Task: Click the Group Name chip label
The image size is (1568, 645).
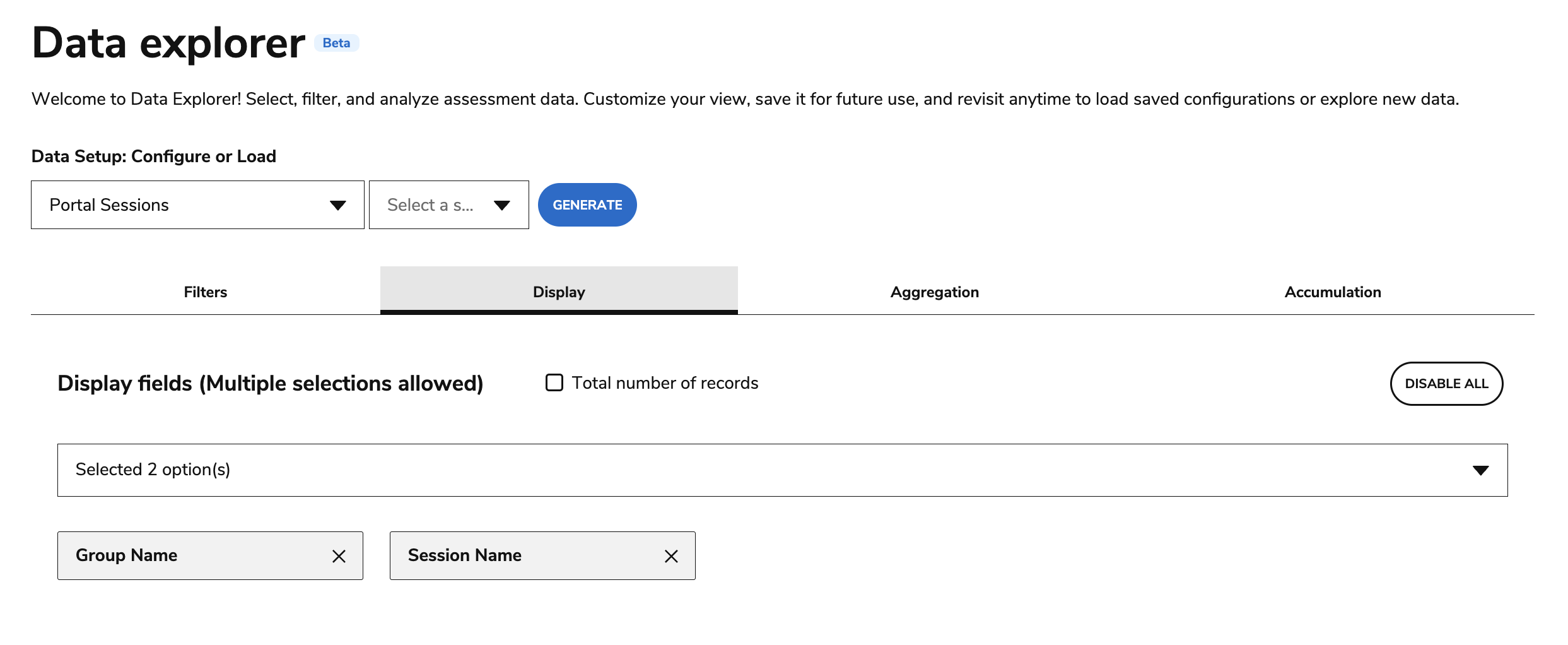Action: (127, 555)
